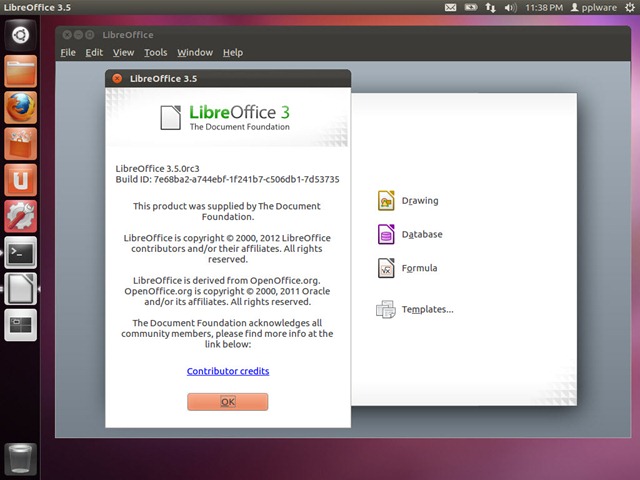Click the Build ID text line

(227, 180)
